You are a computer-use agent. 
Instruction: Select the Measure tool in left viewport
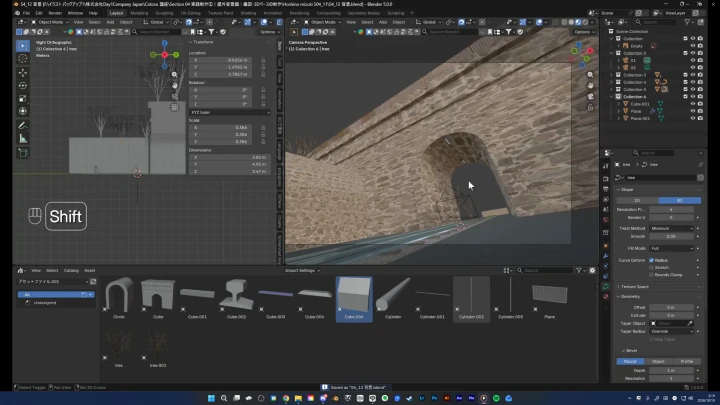22,138
